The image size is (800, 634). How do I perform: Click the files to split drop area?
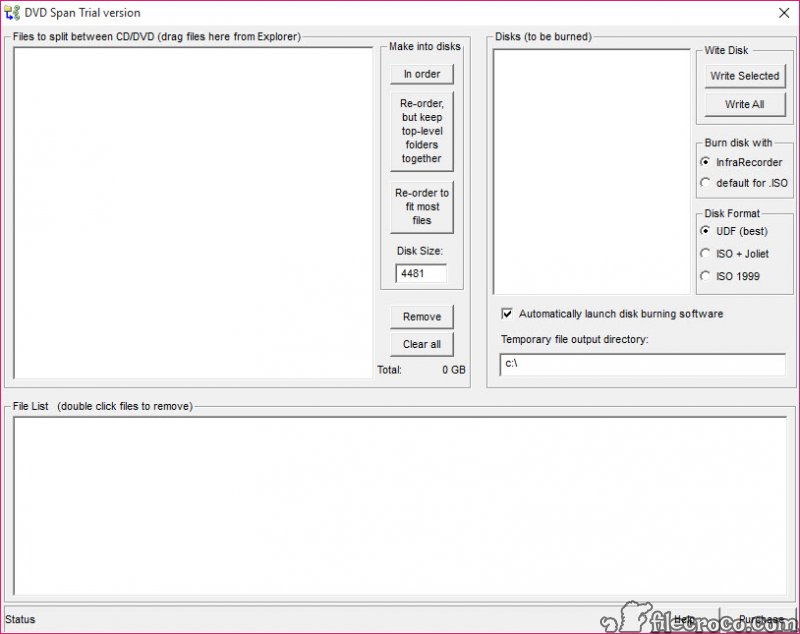point(193,213)
